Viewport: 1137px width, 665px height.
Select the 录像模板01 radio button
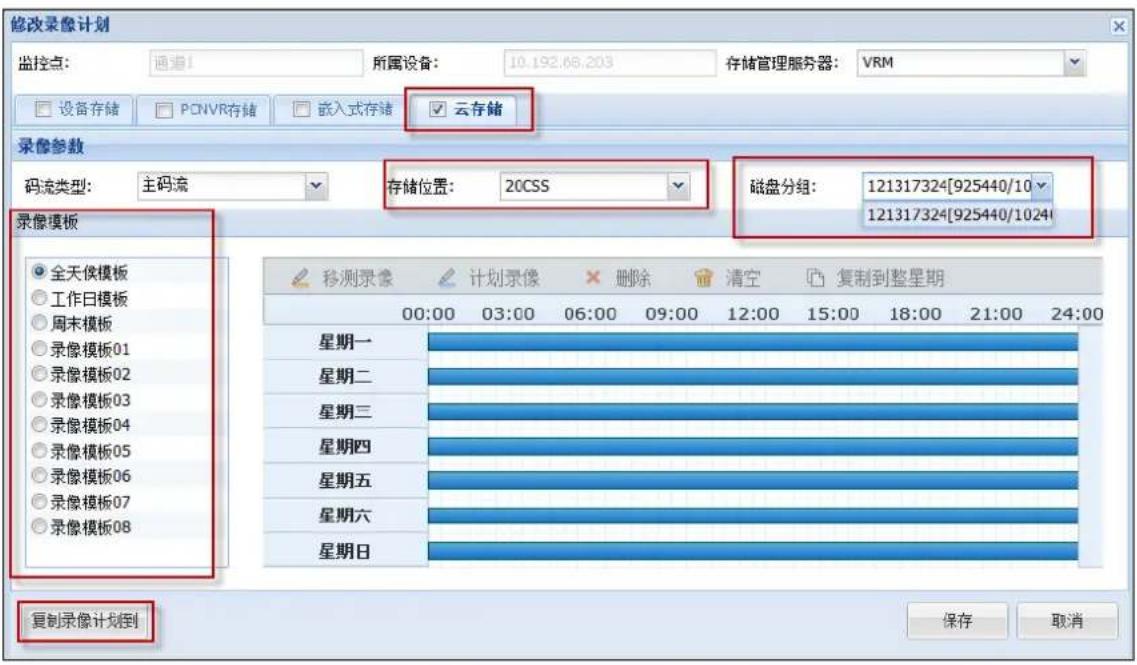pos(39,349)
